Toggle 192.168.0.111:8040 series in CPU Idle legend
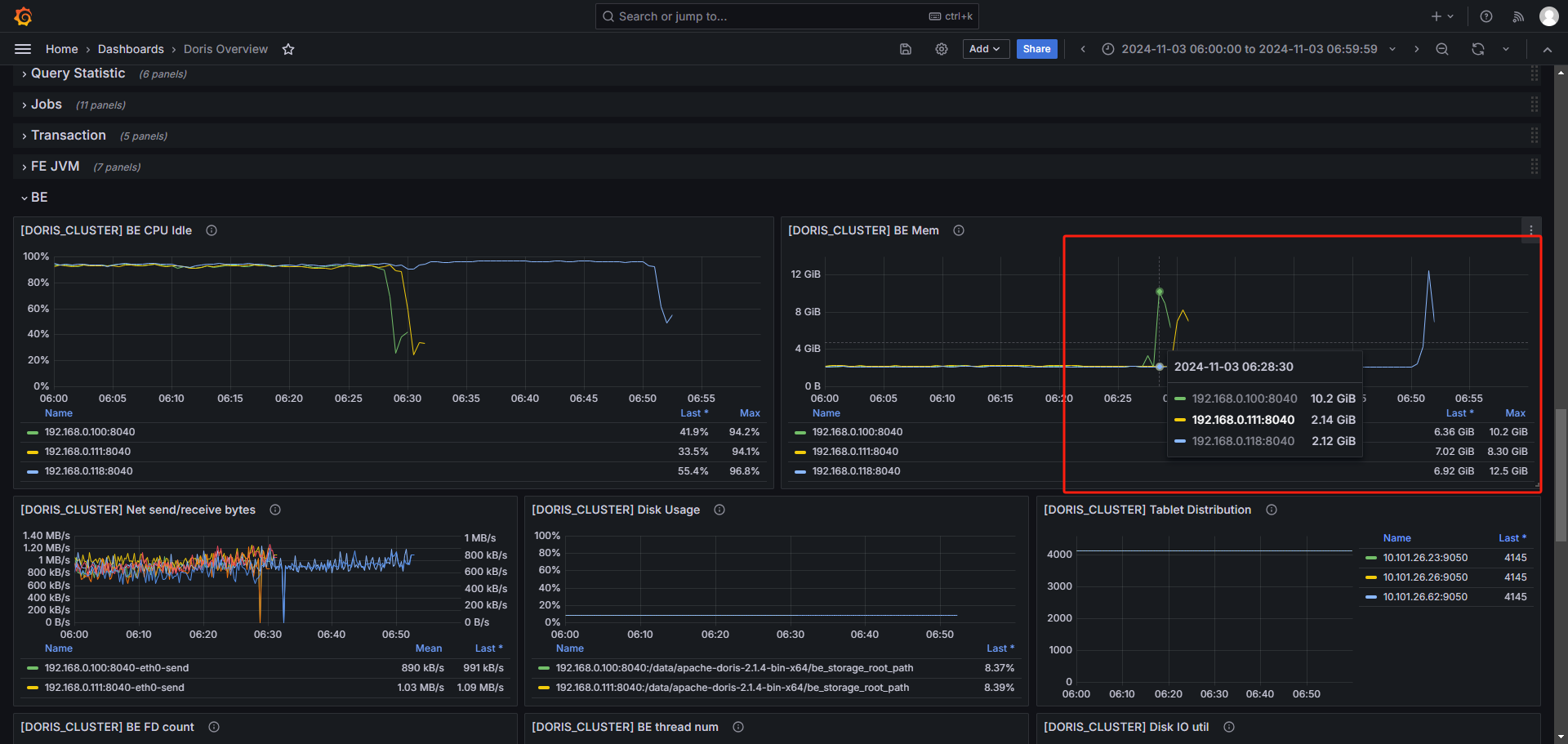The height and width of the screenshot is (744, 1568). 87,452
